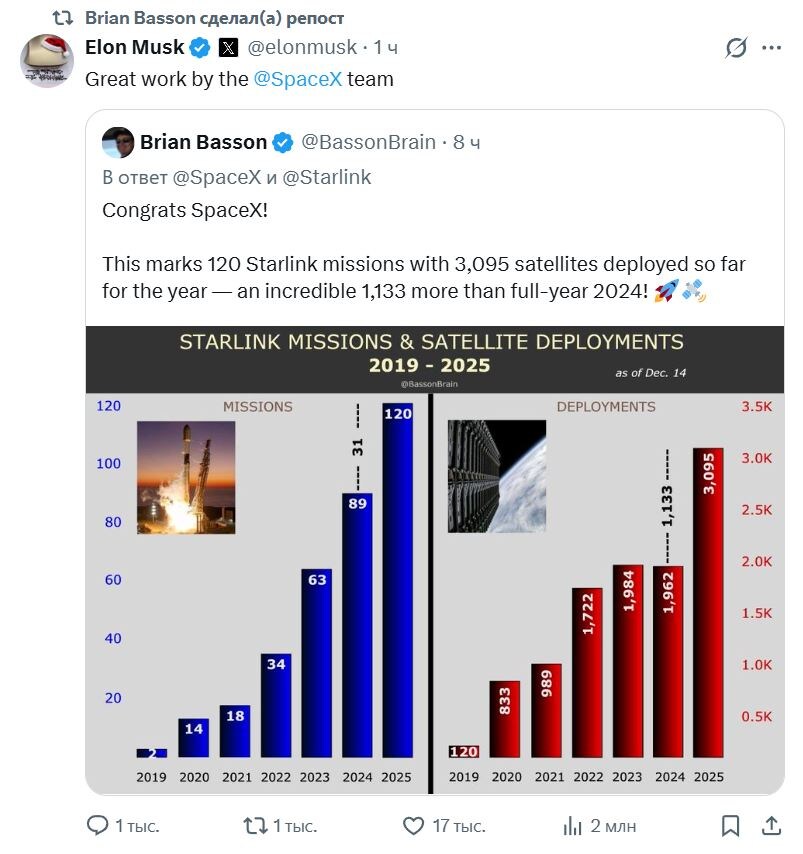This screenshot has width=803, height=854.
Task: Click the reply comment icon
Action: click(98, 826)
